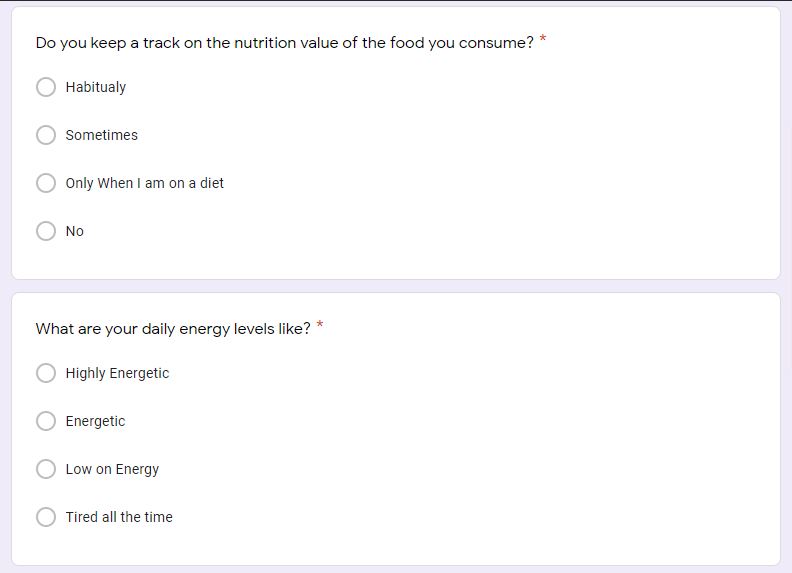Select the 'Habitualy' radio button
Image resolution: width=792 pixels, height=573 pixels.
click(x=46, y=87)
